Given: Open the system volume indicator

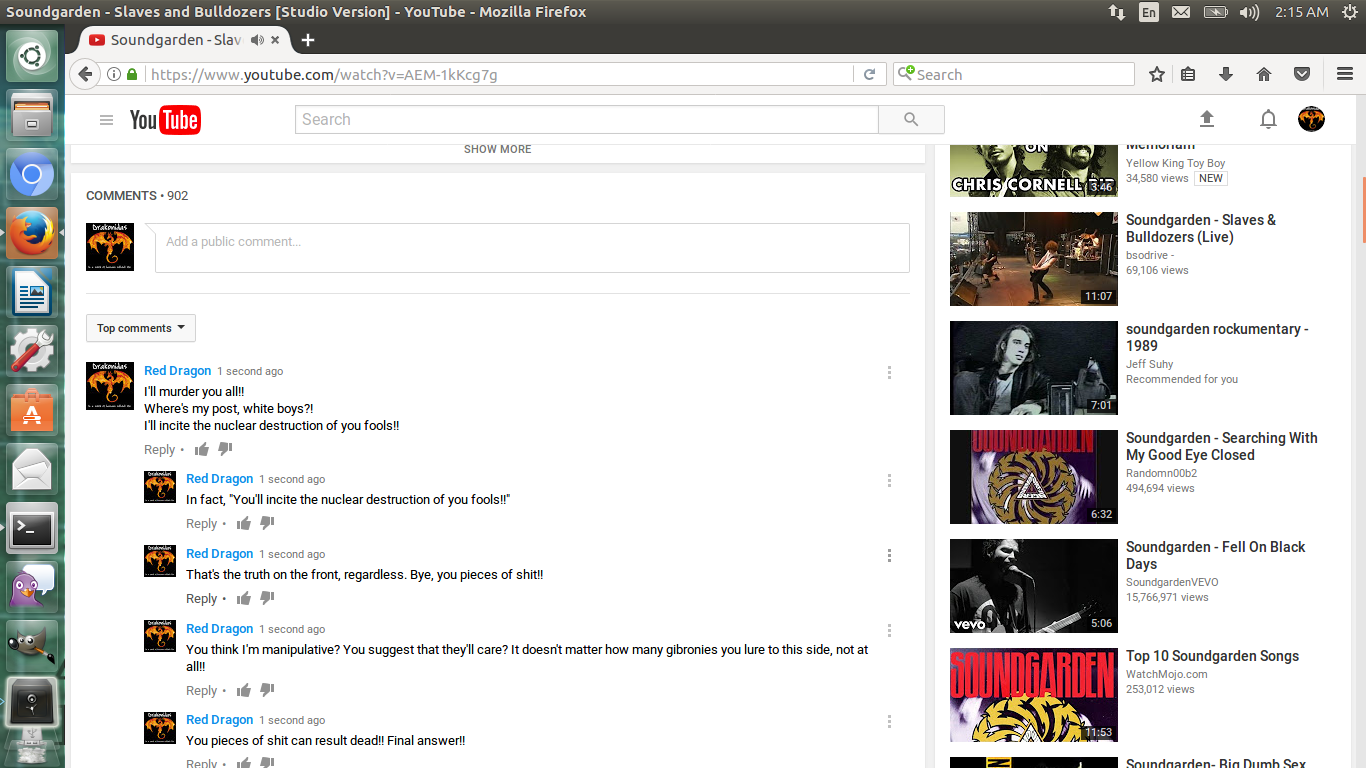Looking at the screenshot, I should (x=1249, y=12).
